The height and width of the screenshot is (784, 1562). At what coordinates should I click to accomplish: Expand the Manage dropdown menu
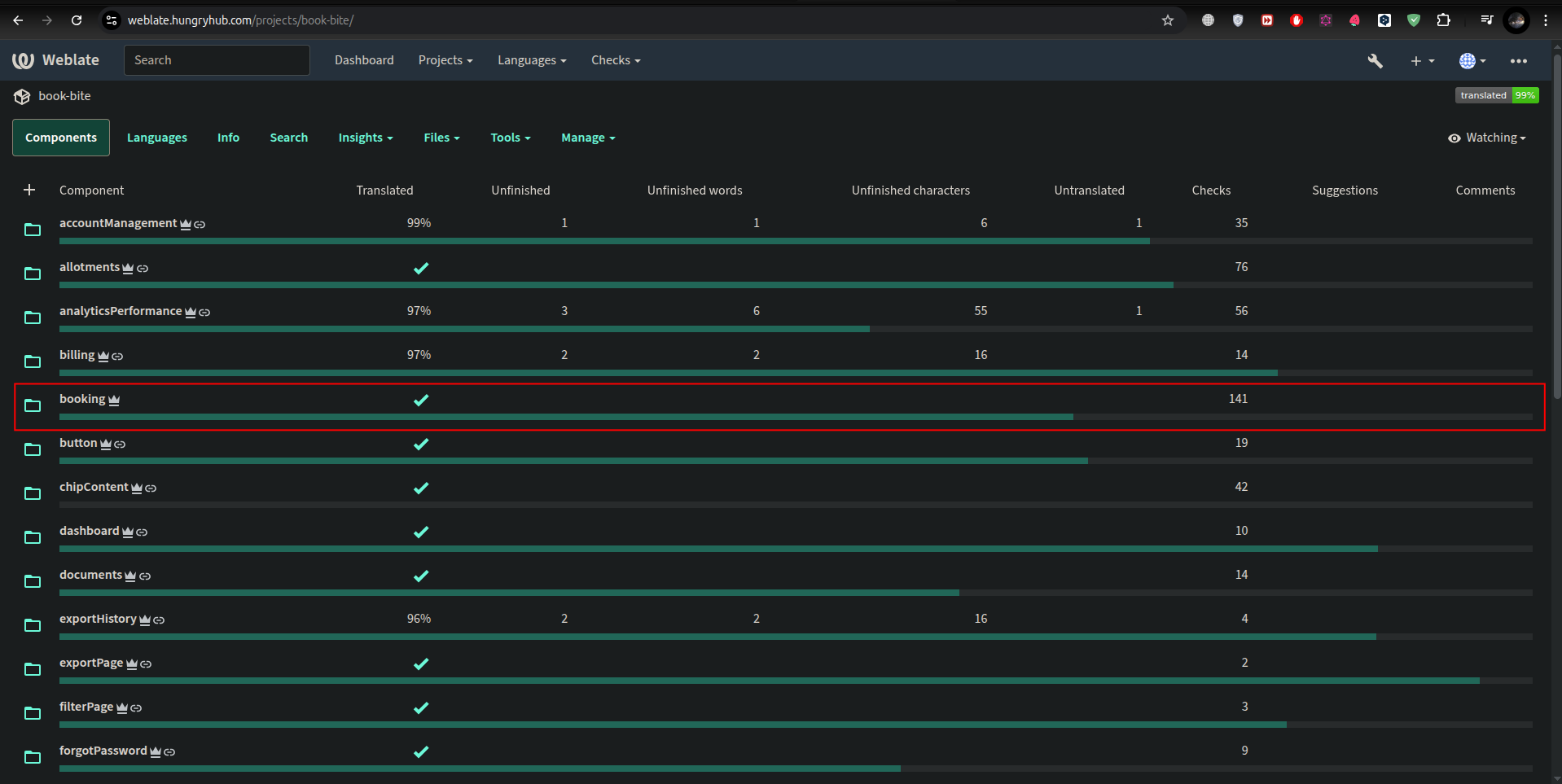(587, 138)
